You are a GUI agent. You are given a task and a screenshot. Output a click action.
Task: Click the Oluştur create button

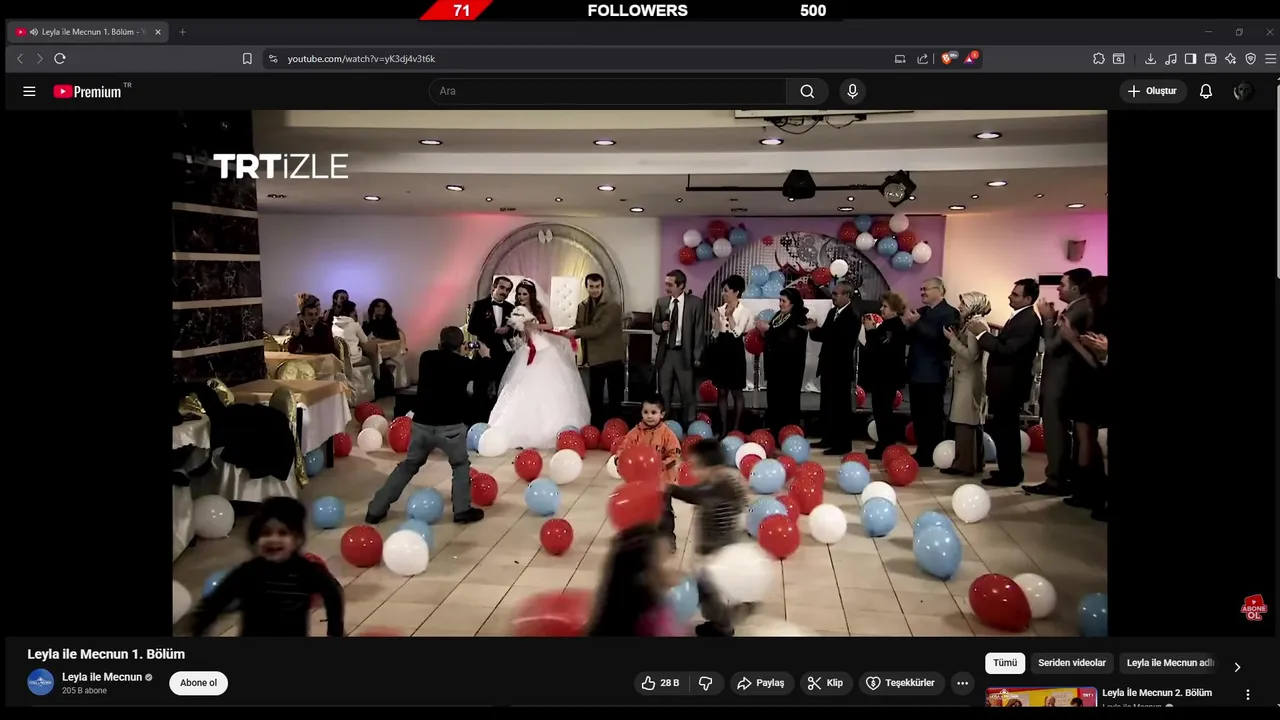pos(1152,91)
